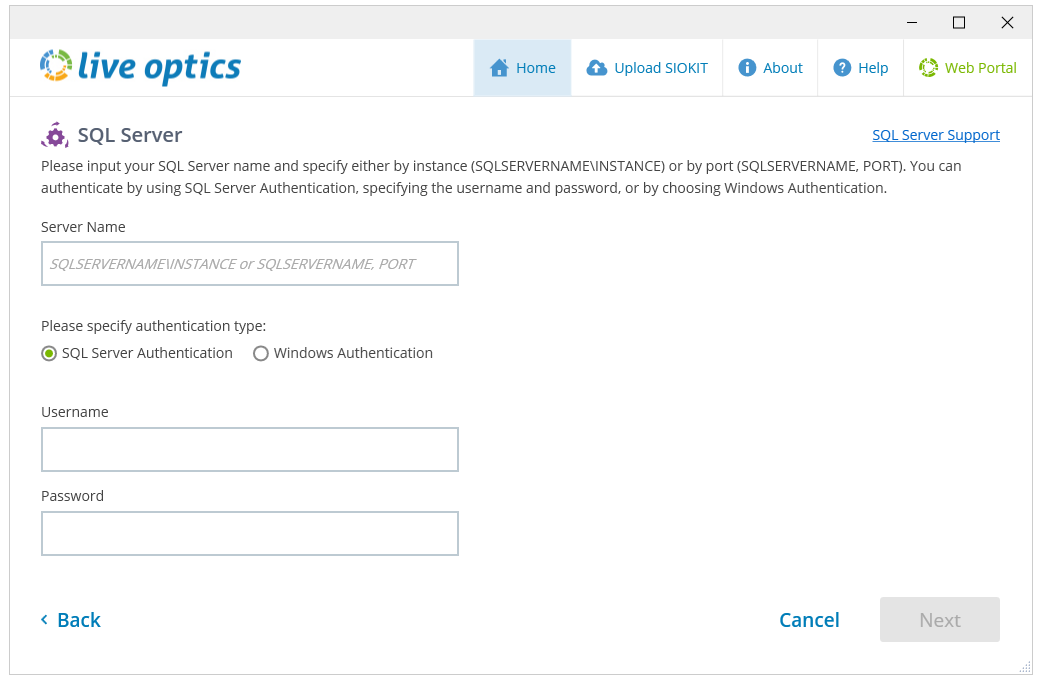Go Back to the previous step
This screenshot has width=1042, height=683.
coord(71,620)
